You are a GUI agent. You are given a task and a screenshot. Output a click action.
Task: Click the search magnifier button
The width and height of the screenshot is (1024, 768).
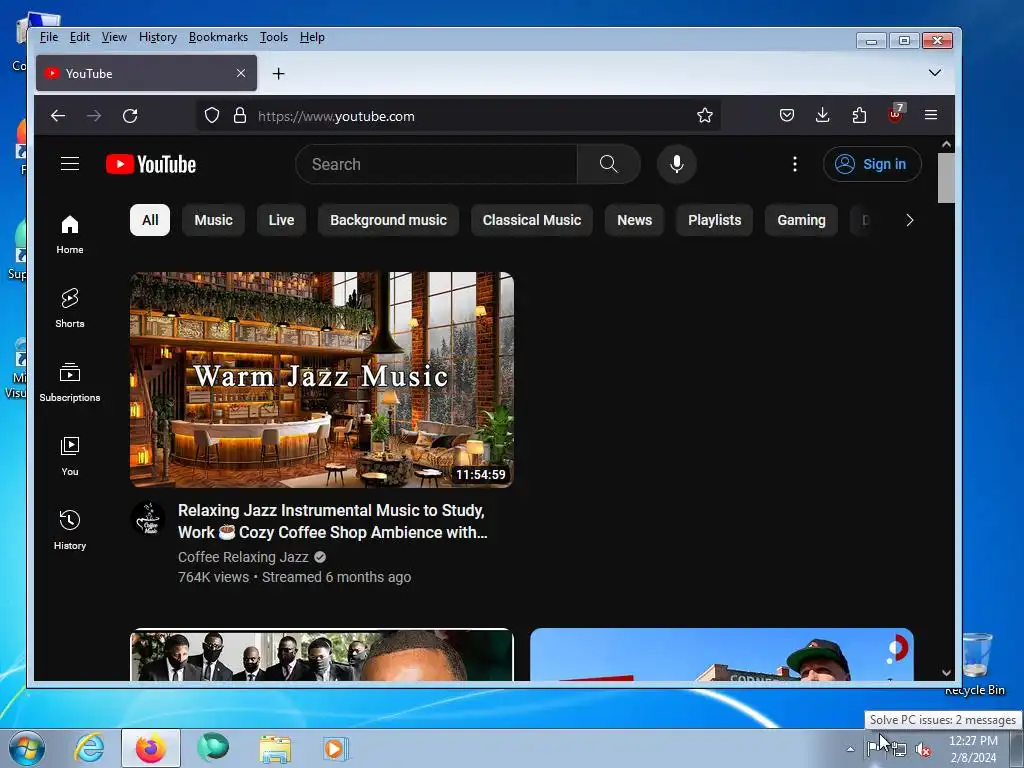(x=609, y=164)
